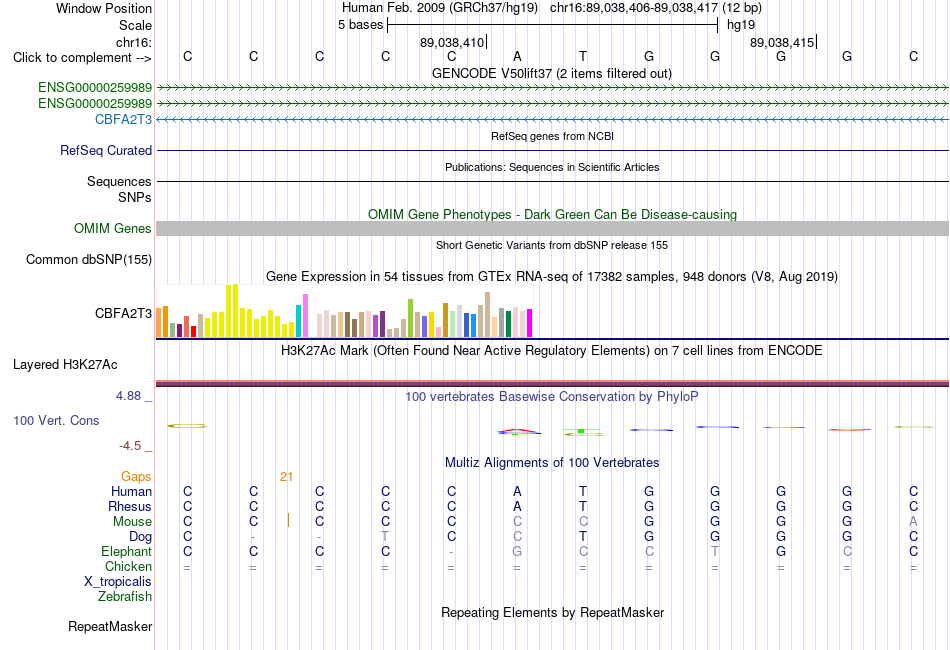
Task: Click the OMIM Gene Phenotypes track title
Action: 553,214
